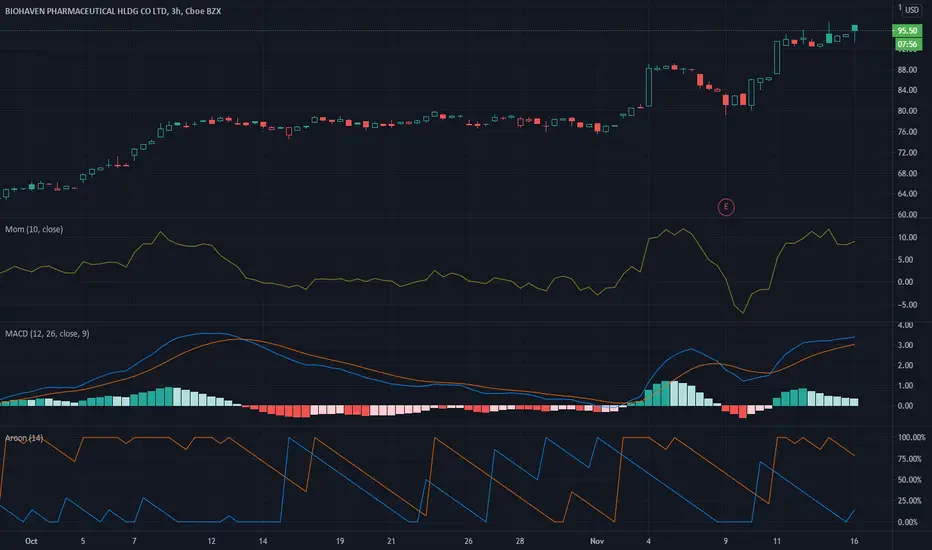Click the 4.00 MACD scale value

tap(905, 325)
